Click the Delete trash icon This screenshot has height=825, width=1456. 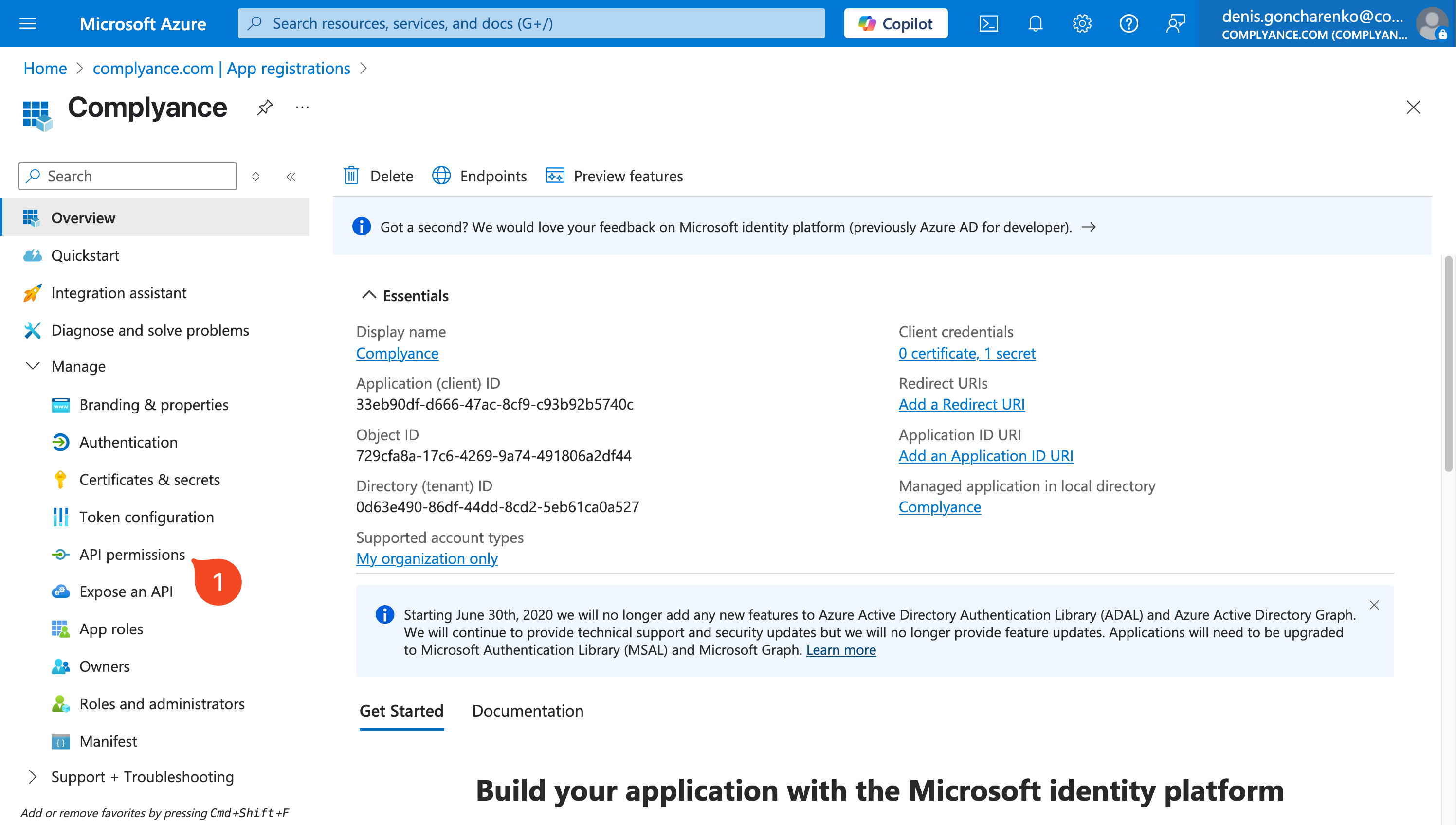tap(351, 176)
